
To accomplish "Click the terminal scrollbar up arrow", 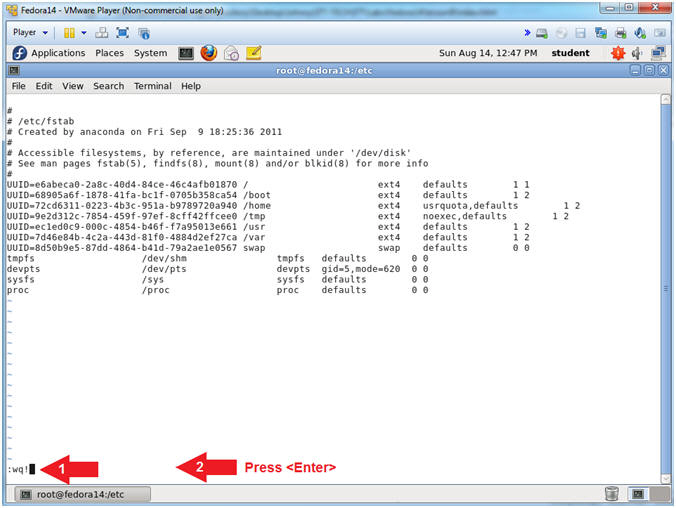I will [x=666, y=99].
